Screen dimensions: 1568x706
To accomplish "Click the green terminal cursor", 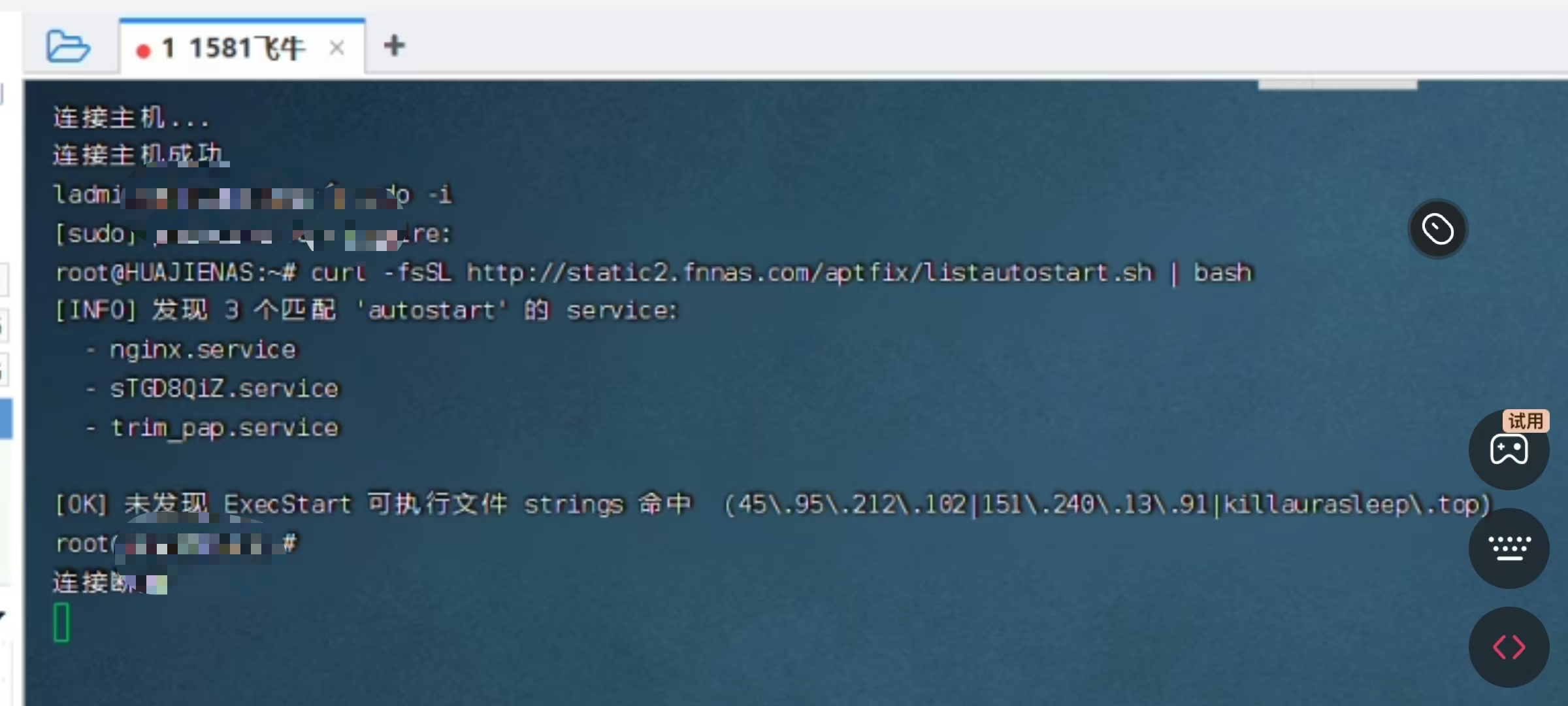I will click(x=62, y=622).
